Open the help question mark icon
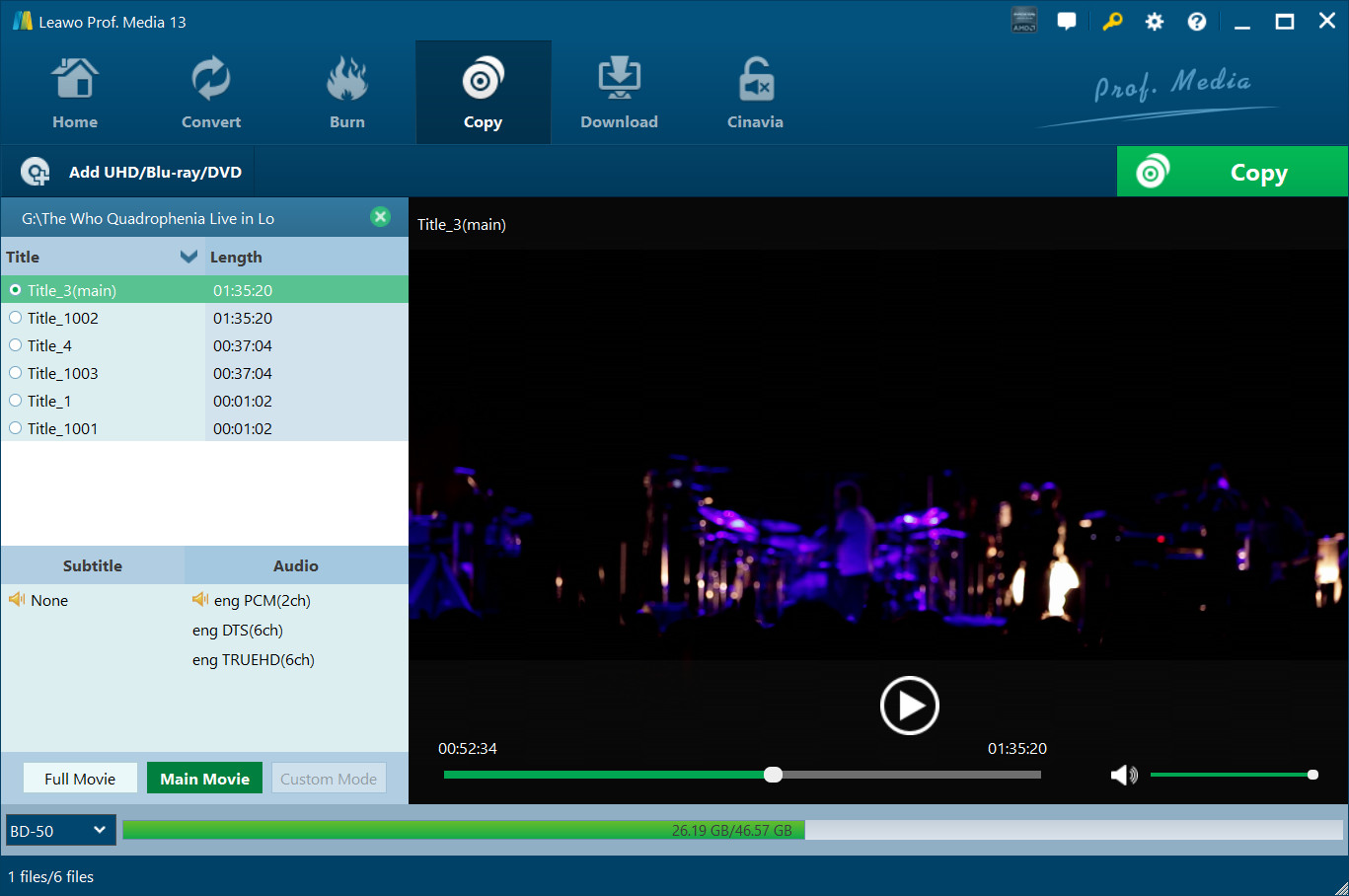This screenshot has height=896, width=1349. click(1196, 21)
